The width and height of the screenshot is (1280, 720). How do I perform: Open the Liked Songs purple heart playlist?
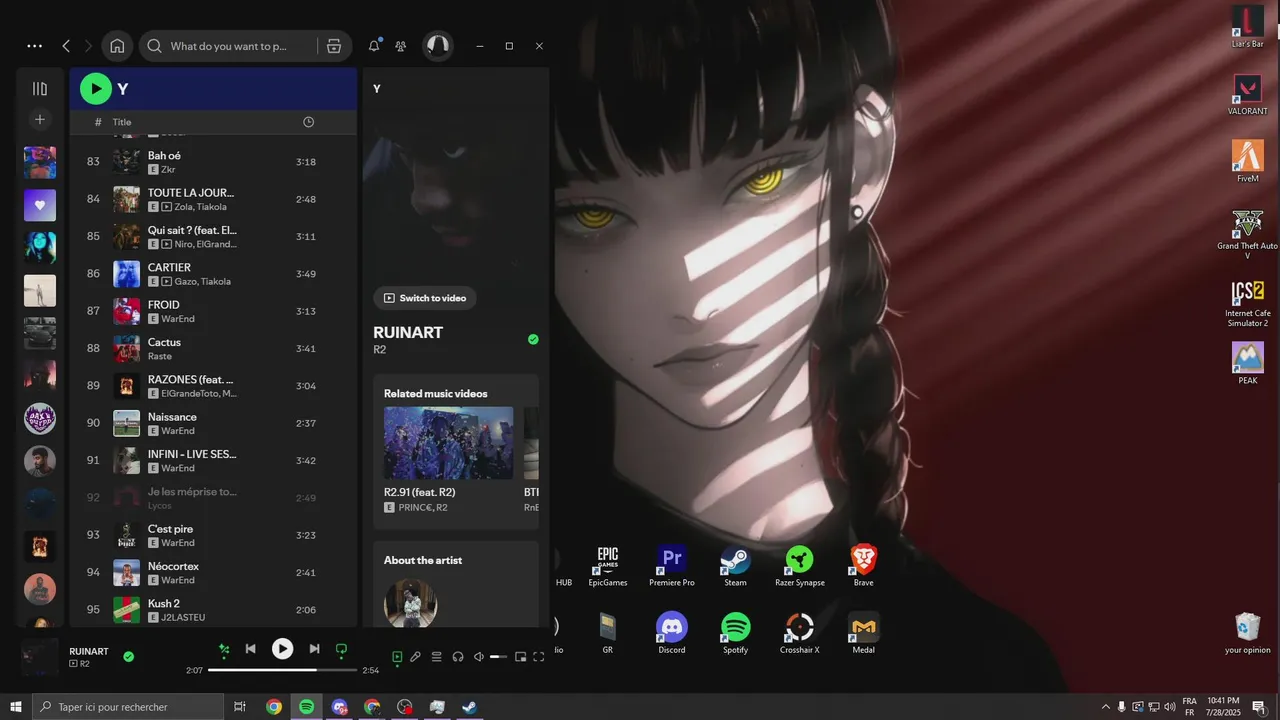tap(40, 205)
